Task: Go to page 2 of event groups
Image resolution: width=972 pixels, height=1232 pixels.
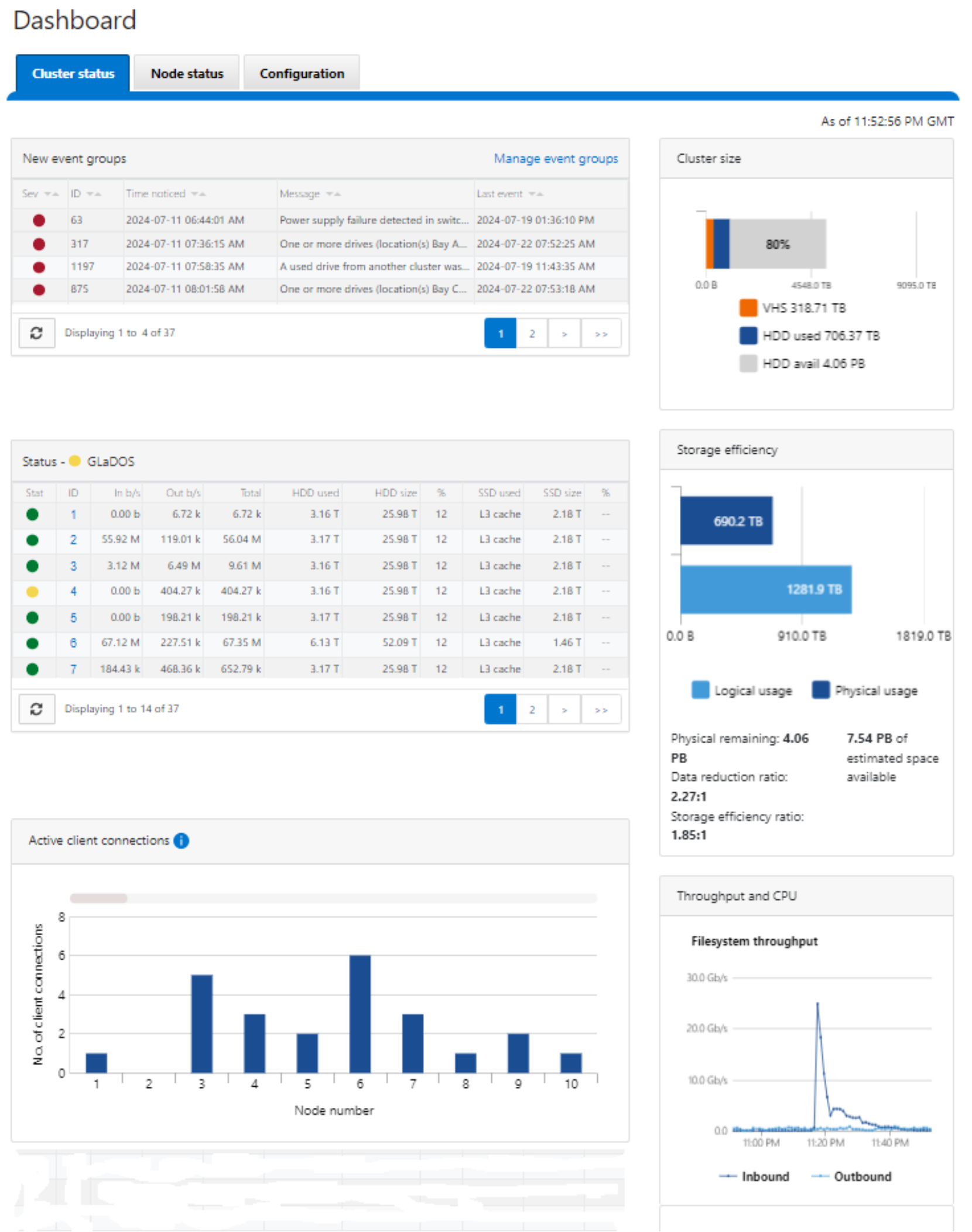Action: (x=532, y=333)
